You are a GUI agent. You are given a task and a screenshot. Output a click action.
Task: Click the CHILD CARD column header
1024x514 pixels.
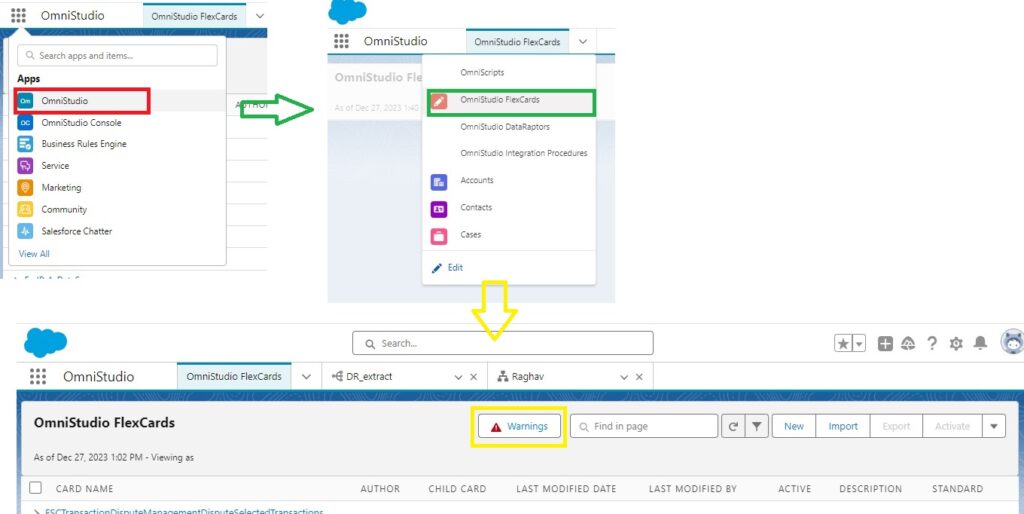tap(457, 489)
